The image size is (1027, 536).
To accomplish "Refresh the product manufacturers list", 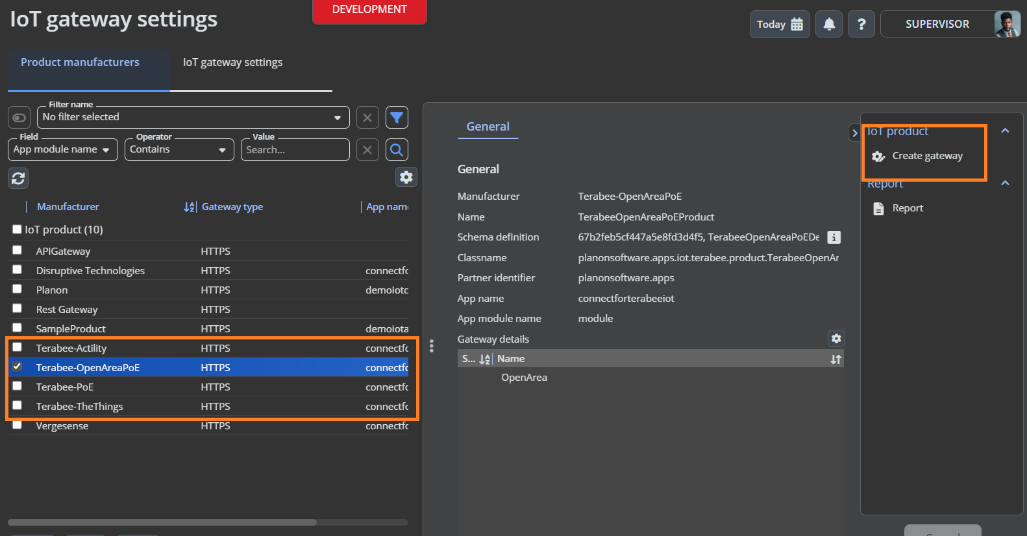I will point(18,178).
